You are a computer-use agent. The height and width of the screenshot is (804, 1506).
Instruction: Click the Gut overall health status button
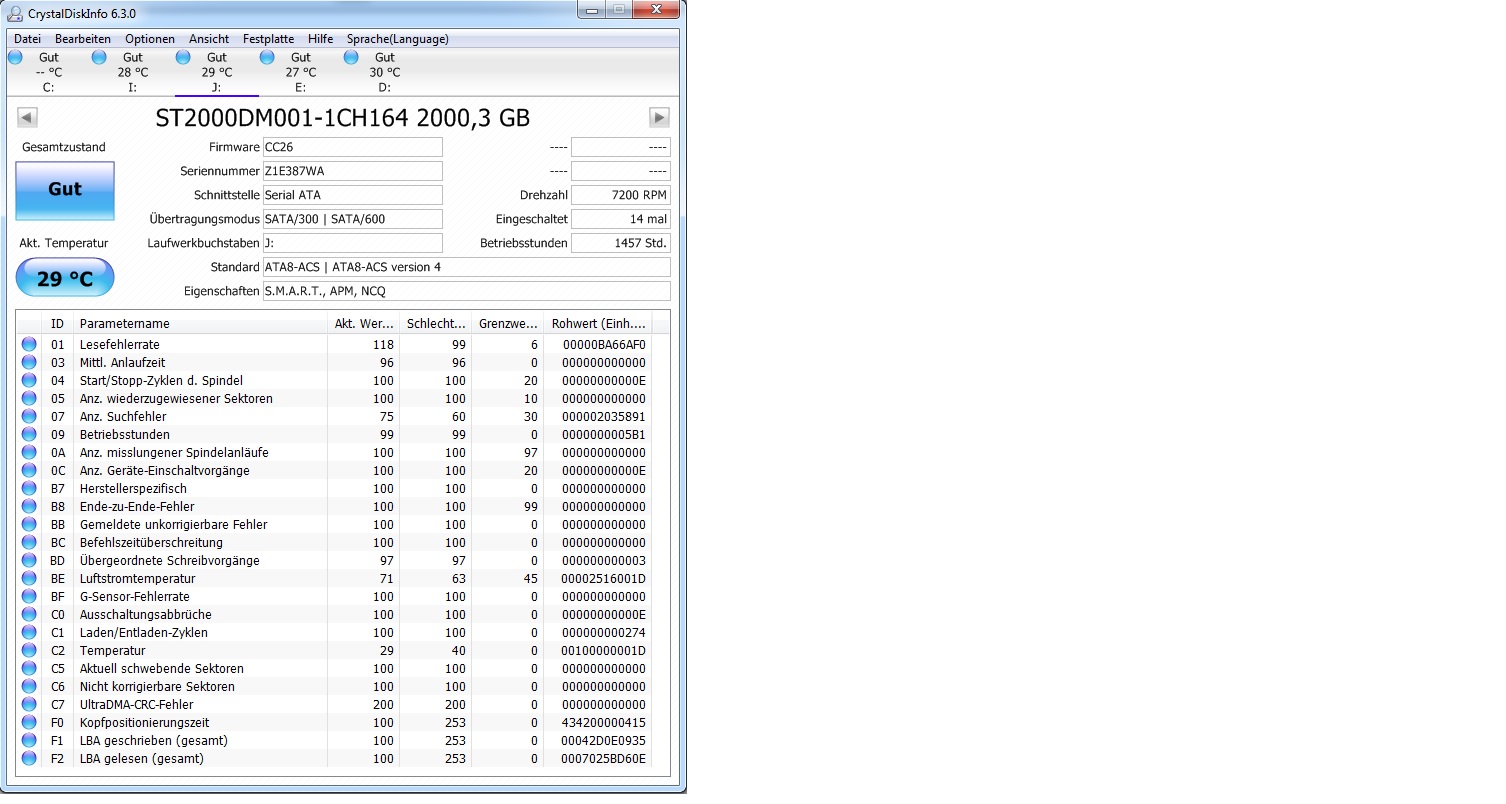tap(65, 191)
